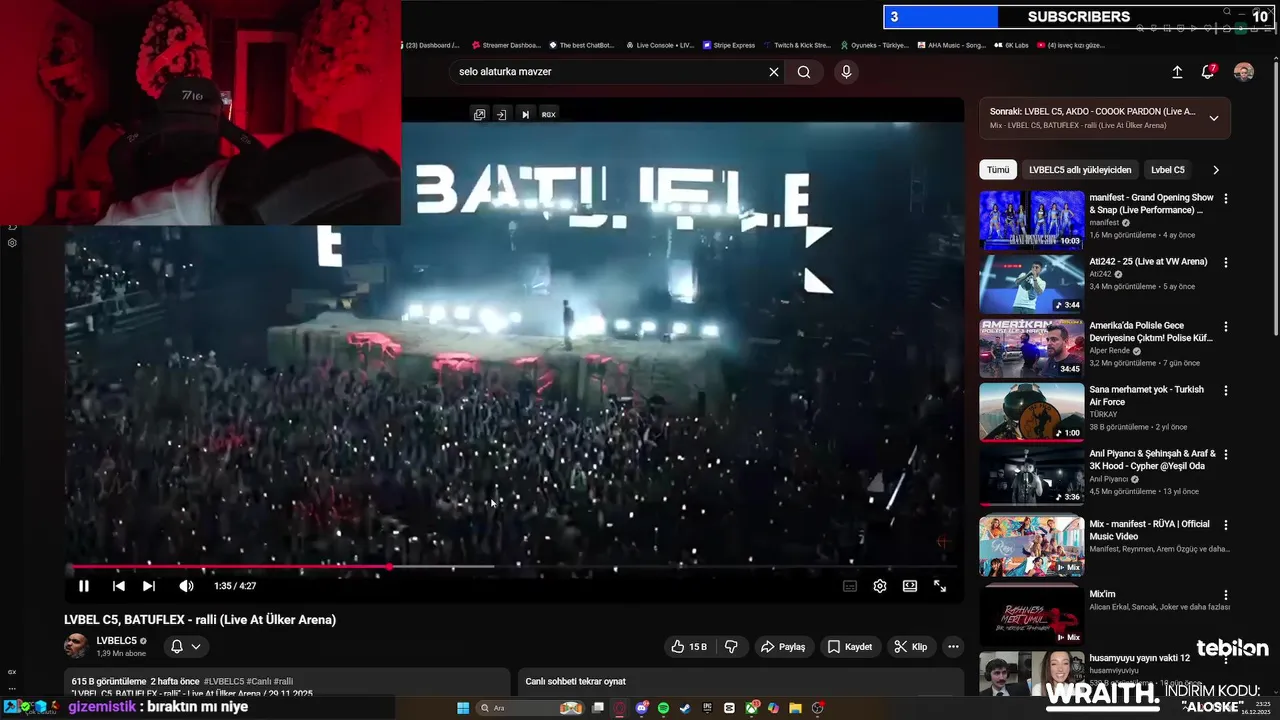
Task: Open options for the Ati242 video
Action: [1226, 262]
